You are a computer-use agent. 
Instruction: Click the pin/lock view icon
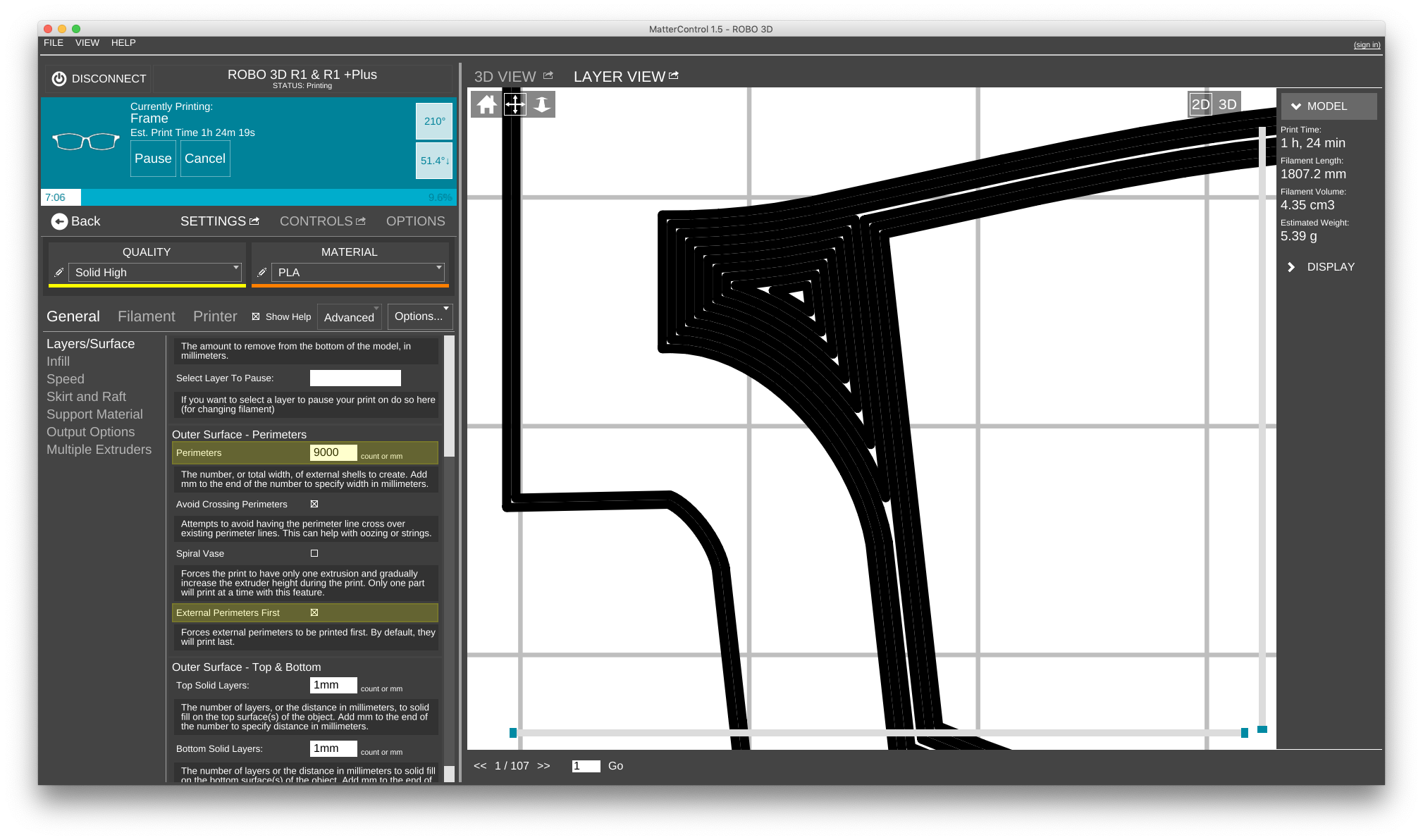click(541, 104)
